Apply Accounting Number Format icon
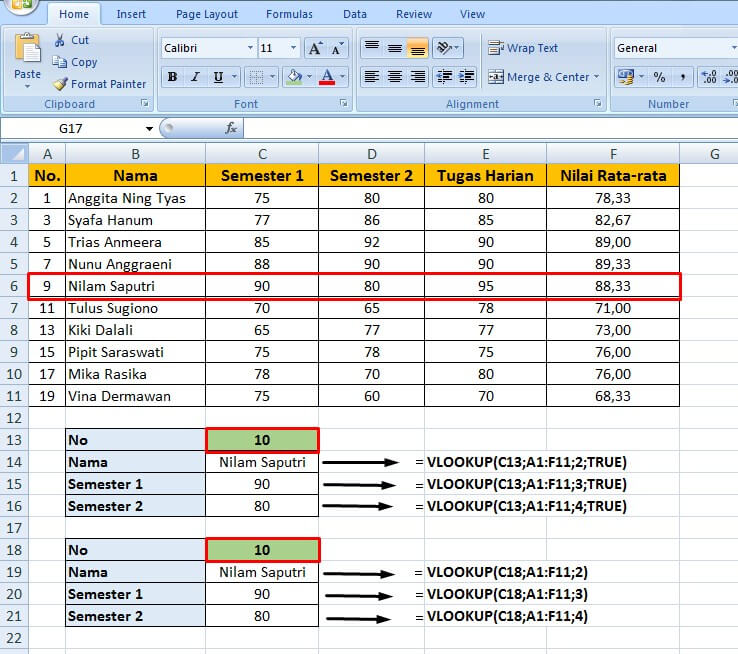The width and height of the screenshot is (738, 654). (626, 77)
